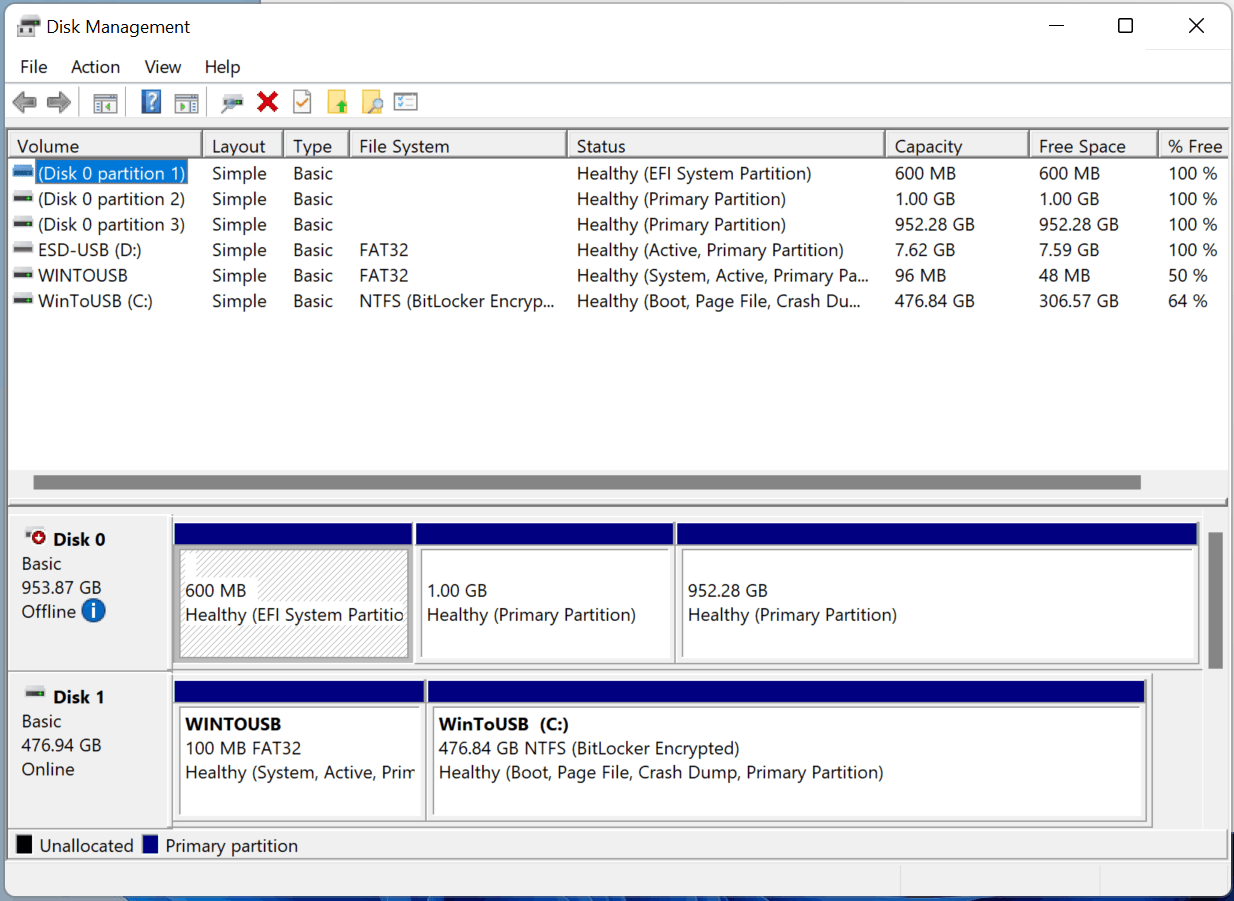Click the Forward arrow toolbar icon
This screenshot has height=901, width=1234.
click(59, 102)
